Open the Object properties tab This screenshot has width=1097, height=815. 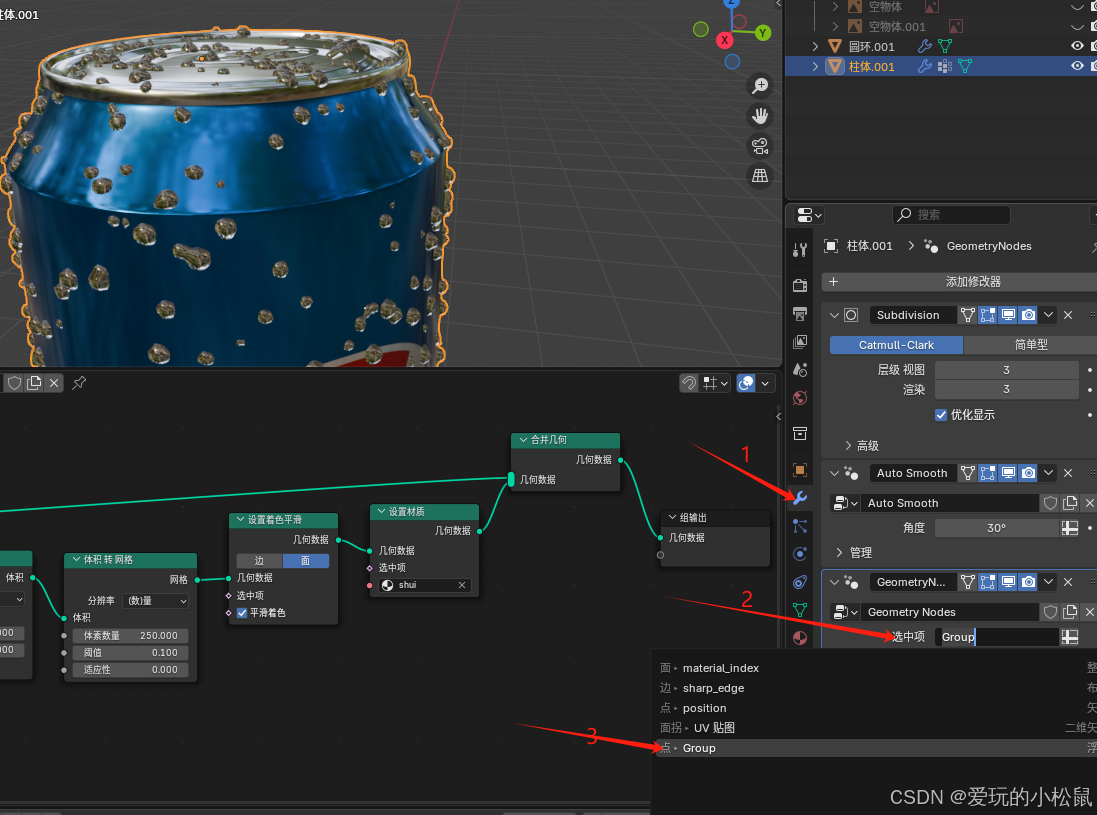click(x=800, y=469)
